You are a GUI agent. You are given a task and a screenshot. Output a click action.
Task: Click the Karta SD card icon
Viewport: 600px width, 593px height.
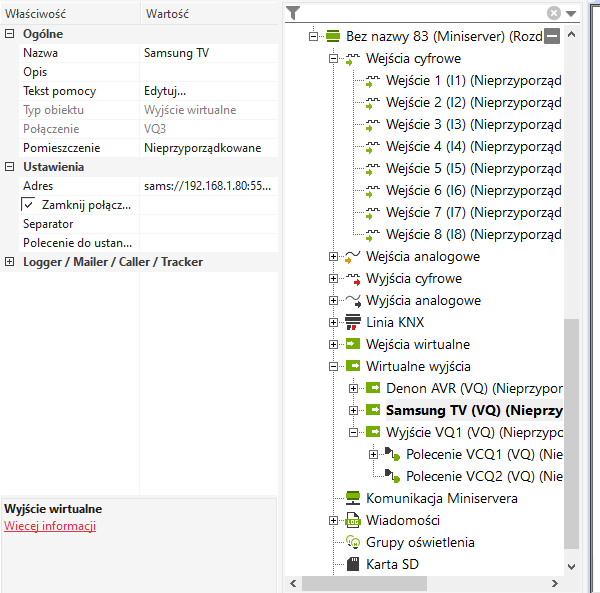pyautogui.click(x=352, y=564)
